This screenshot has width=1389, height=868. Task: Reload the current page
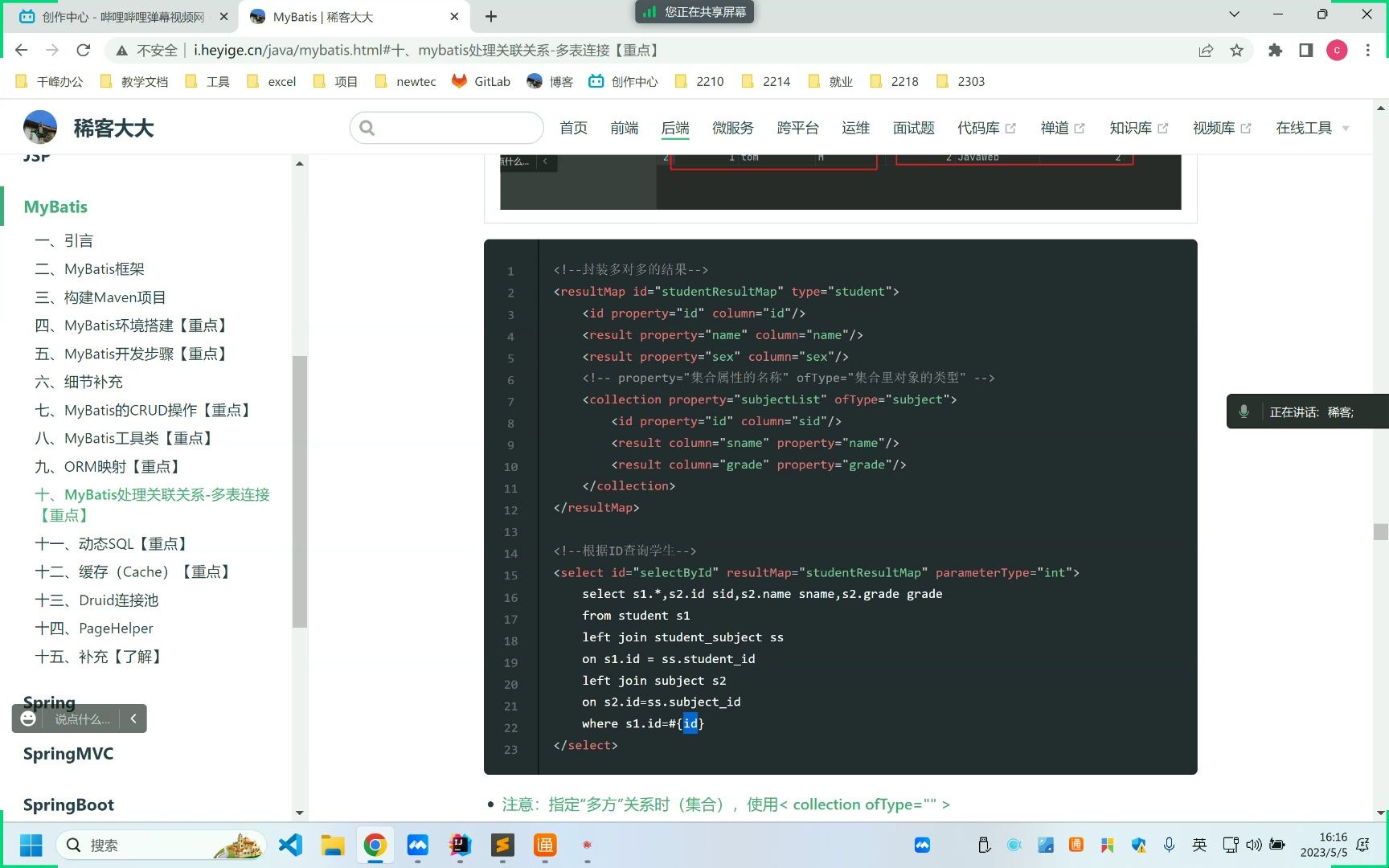pyautogui.click(x=84, y=50)
